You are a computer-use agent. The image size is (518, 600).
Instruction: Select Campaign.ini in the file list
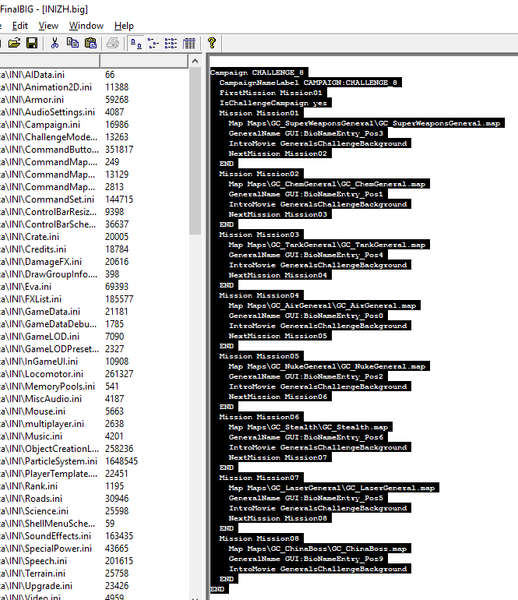coord(52,124)
